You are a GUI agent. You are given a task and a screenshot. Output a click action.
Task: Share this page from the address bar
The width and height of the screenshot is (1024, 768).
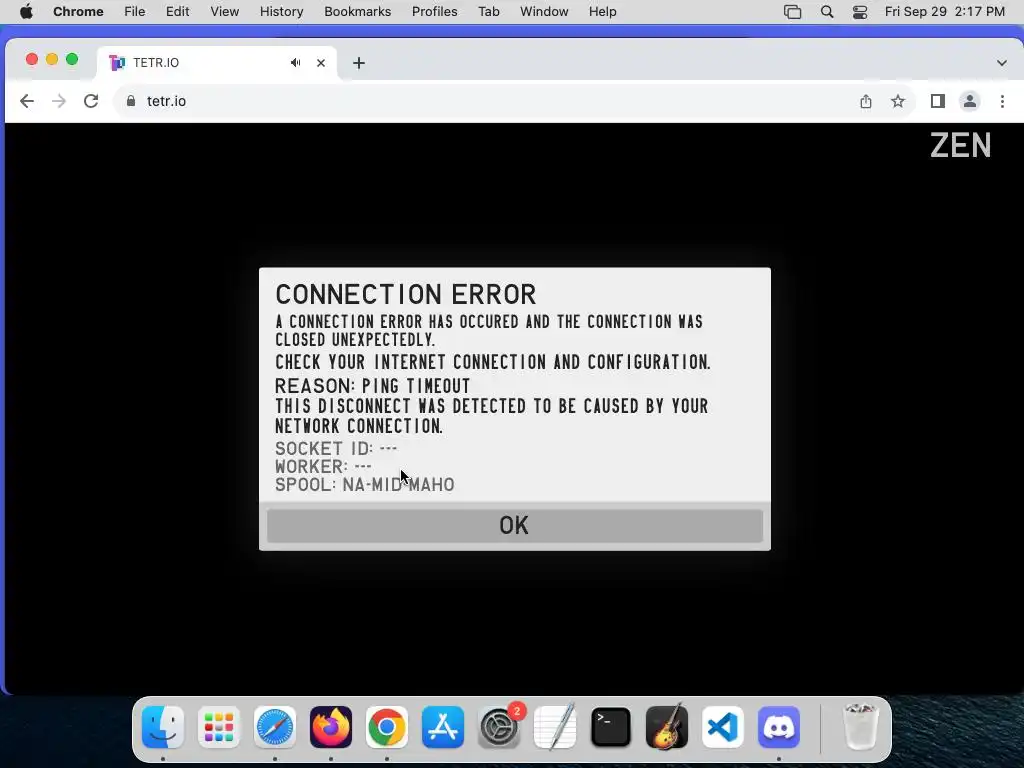click(866, 101)
